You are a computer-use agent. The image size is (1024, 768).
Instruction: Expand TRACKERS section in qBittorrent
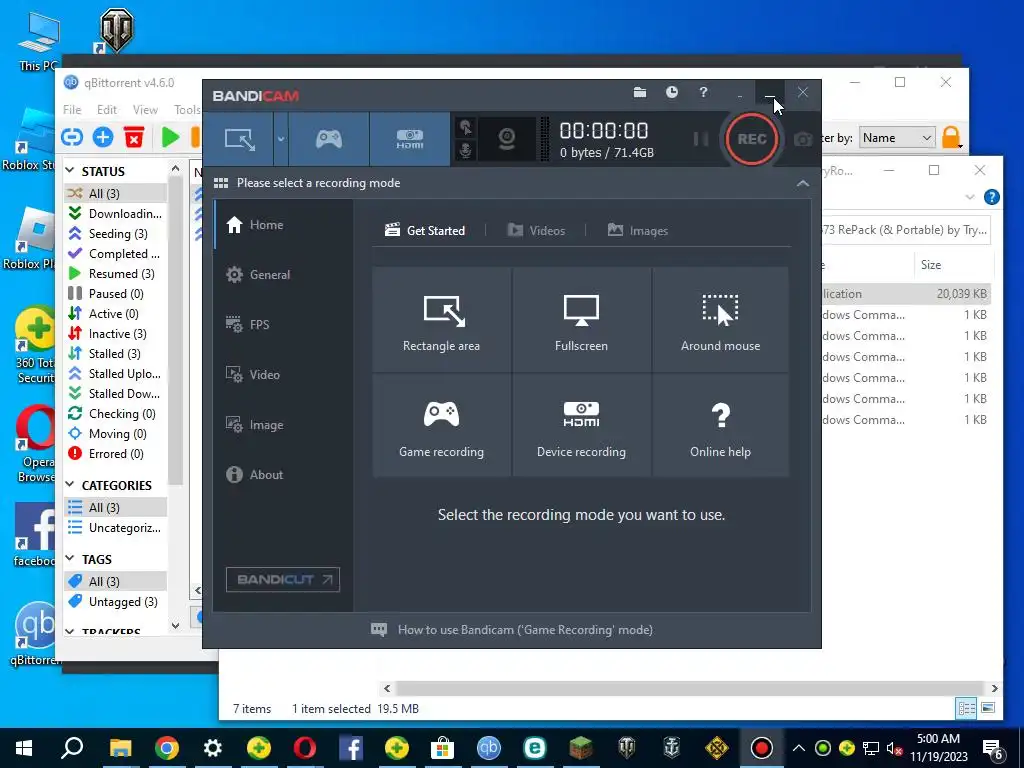70,632
